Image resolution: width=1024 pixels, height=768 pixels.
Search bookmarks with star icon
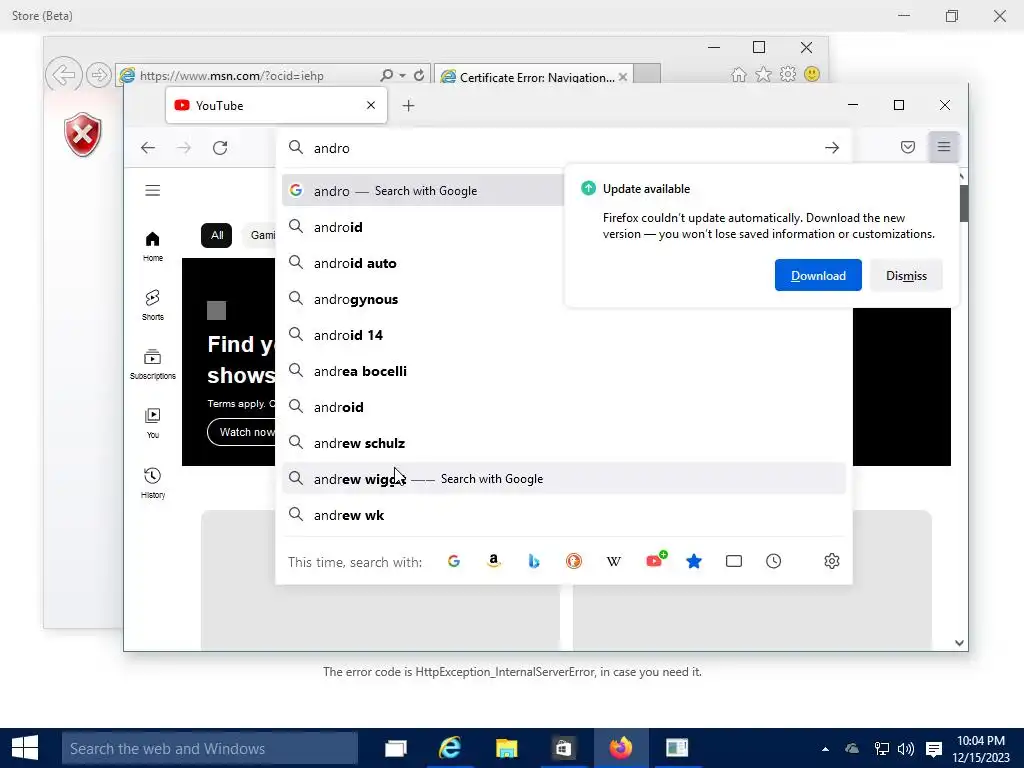tap(694, 561)
